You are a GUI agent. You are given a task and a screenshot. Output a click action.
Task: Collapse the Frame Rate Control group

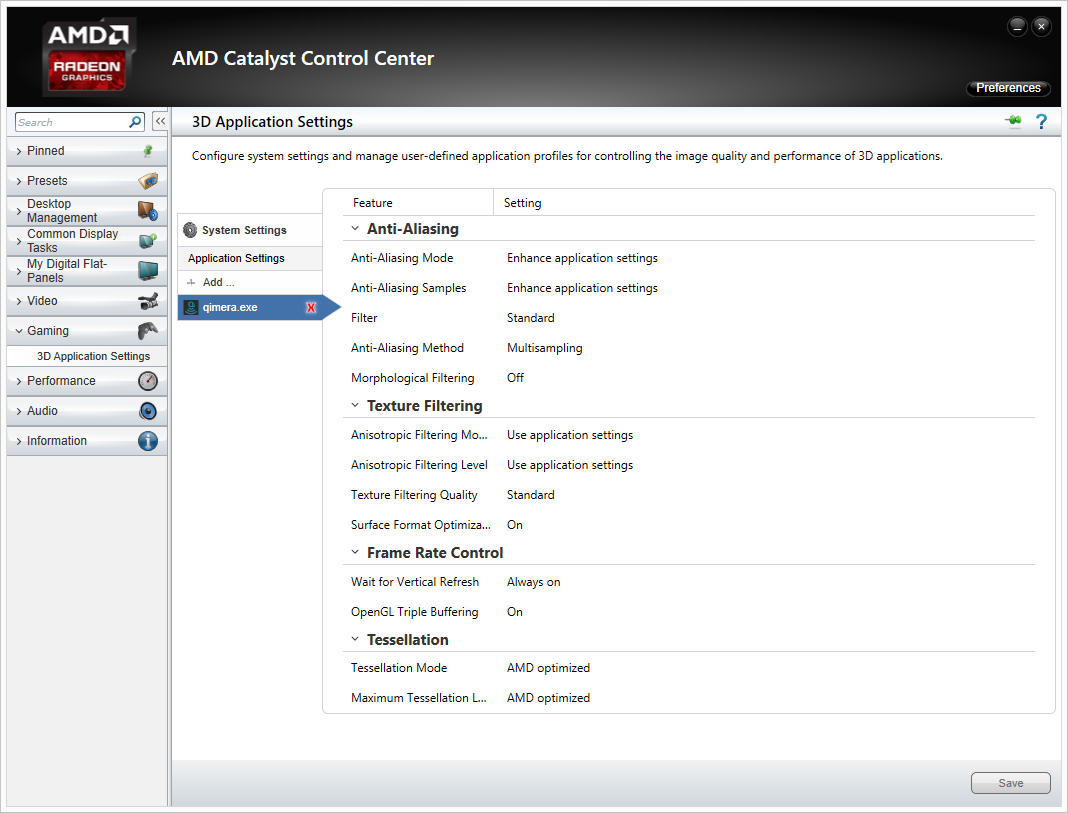355,552
